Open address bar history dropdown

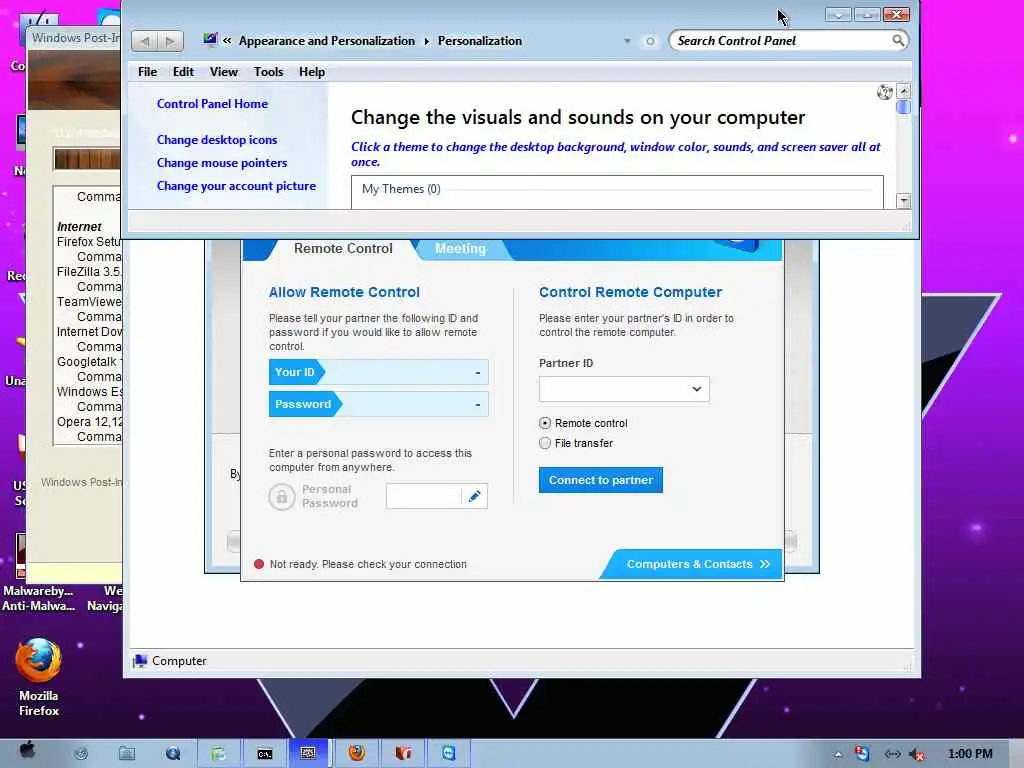click(627, 41)
